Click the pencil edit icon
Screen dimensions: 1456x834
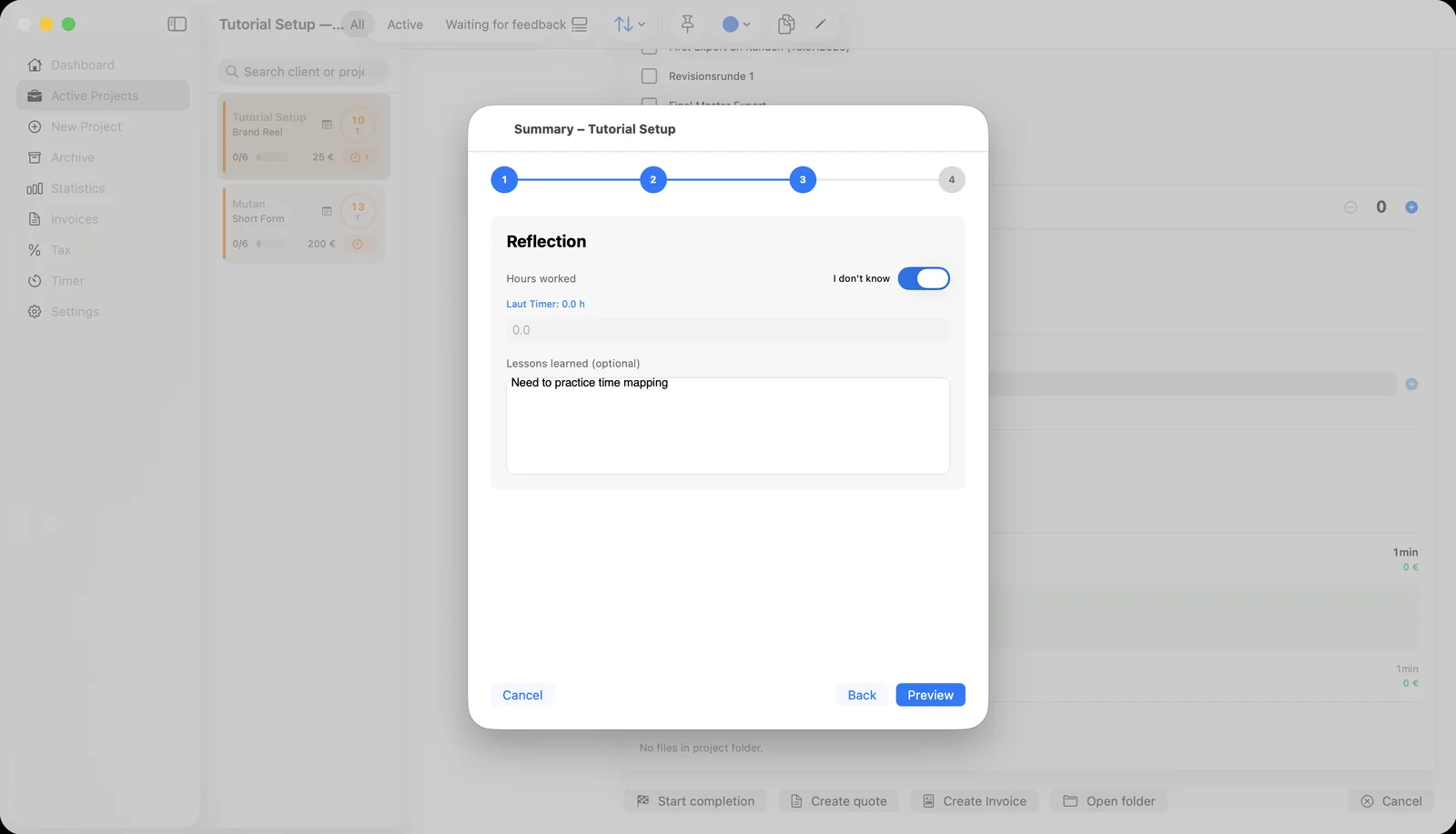pyautogui.click(x=821, y=25)
